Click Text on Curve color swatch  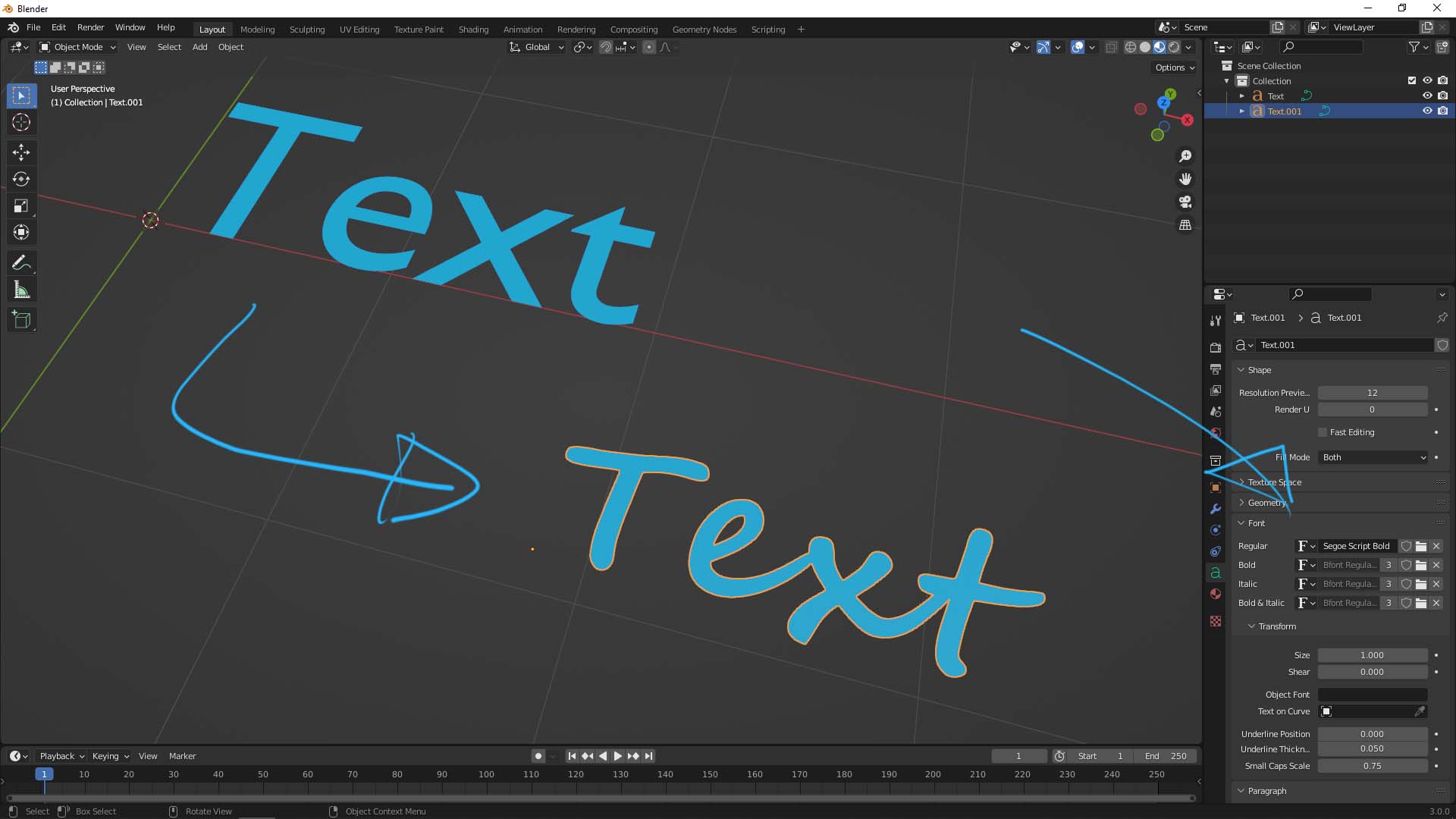(x=1326, y=711)
